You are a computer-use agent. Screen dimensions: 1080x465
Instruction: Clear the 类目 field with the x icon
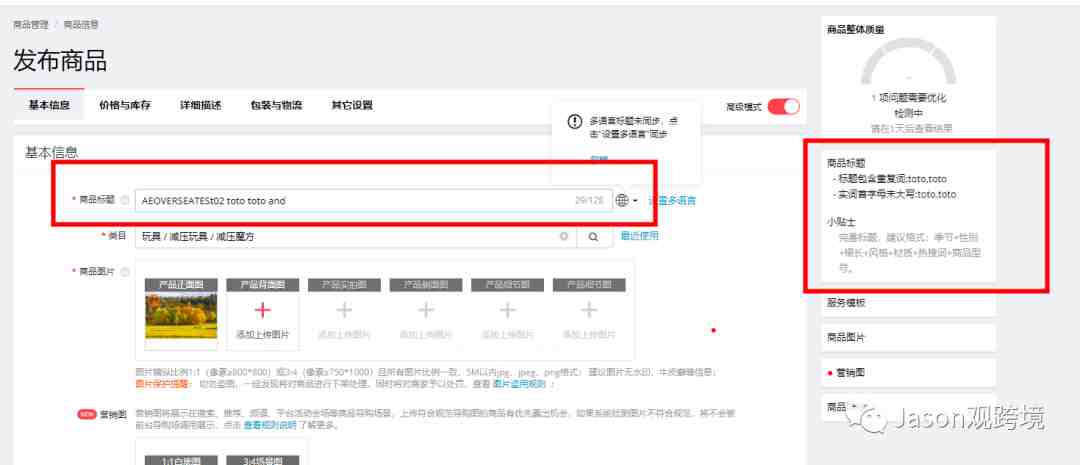(x=563, y=236)
